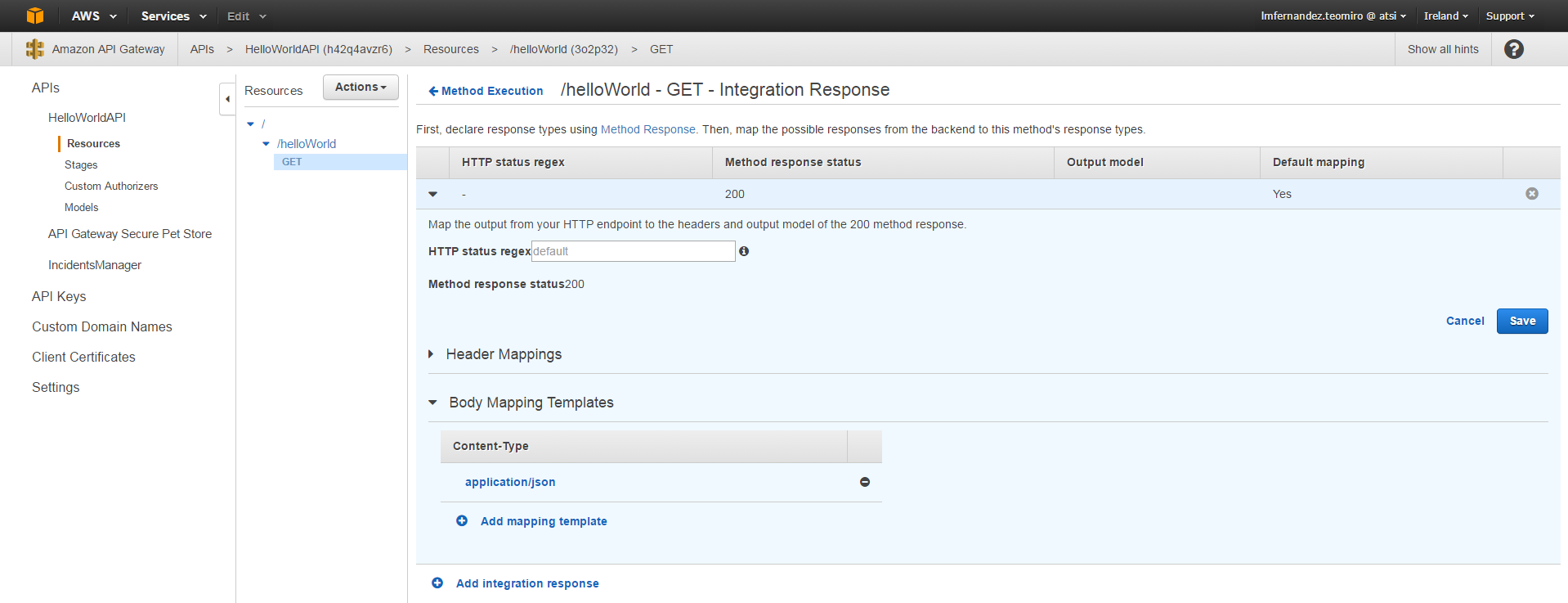Click the plus icon for Add integration response
Viewport: 1568px width, 603px height.
pyautogui.click(x=437, y=583)
